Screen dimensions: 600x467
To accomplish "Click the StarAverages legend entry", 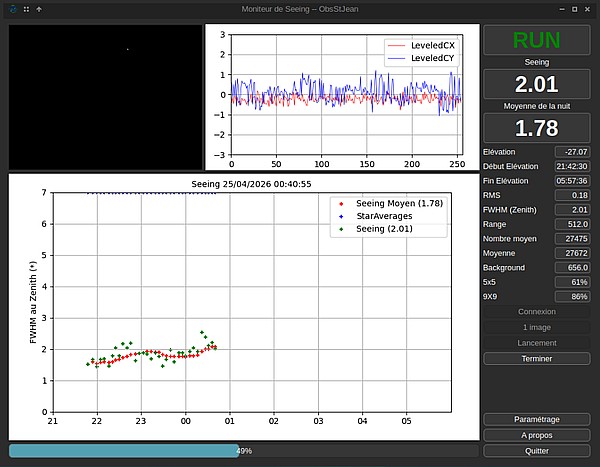I will (376, 216).
